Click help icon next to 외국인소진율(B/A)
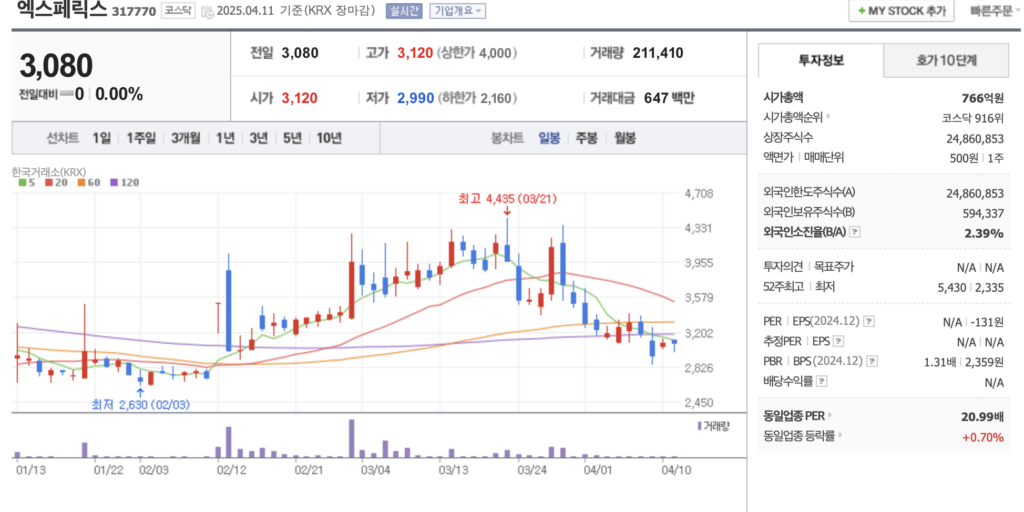This screenshot has width=1024, height=512. pos(855,232)
